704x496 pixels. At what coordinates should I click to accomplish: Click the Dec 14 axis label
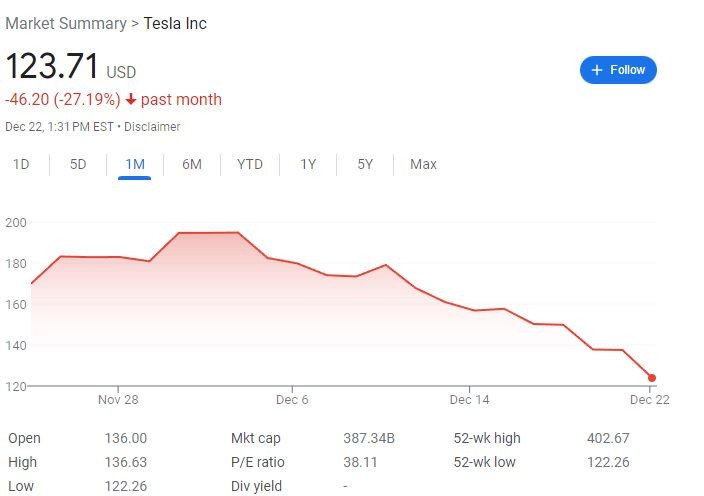469,400
